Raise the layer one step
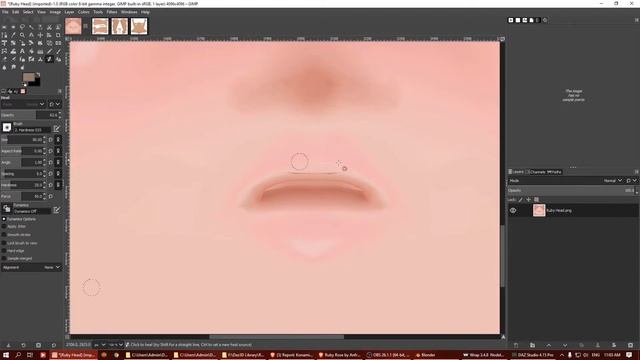 point(549,345)
